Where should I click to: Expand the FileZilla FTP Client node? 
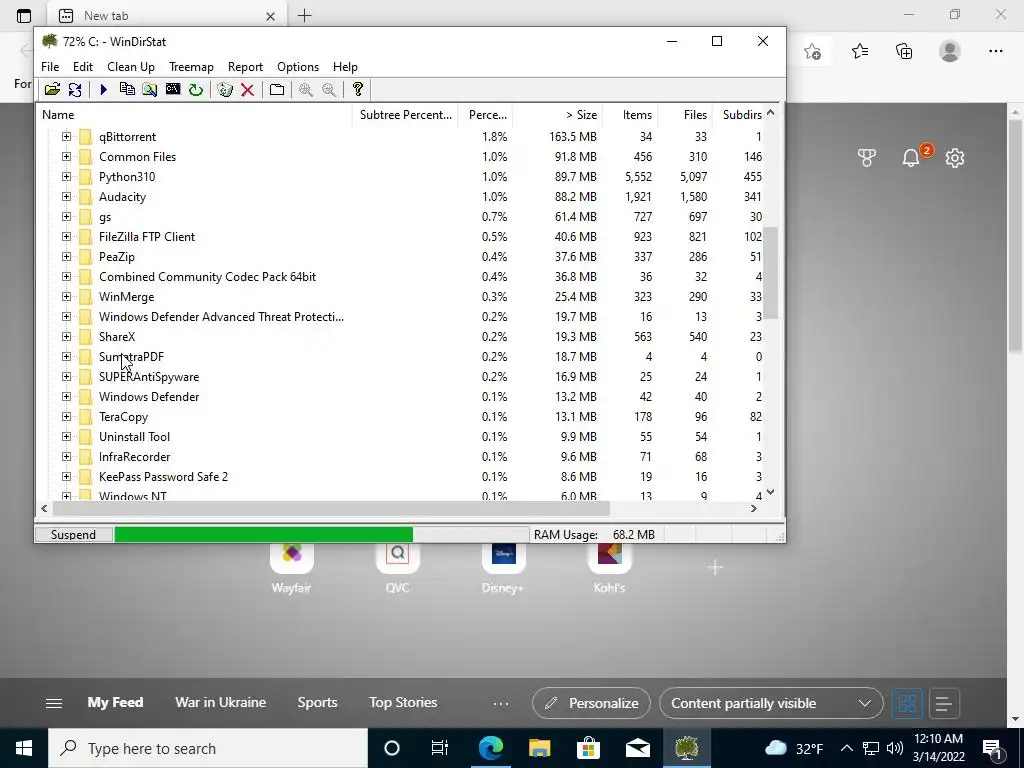pos(66,236)
